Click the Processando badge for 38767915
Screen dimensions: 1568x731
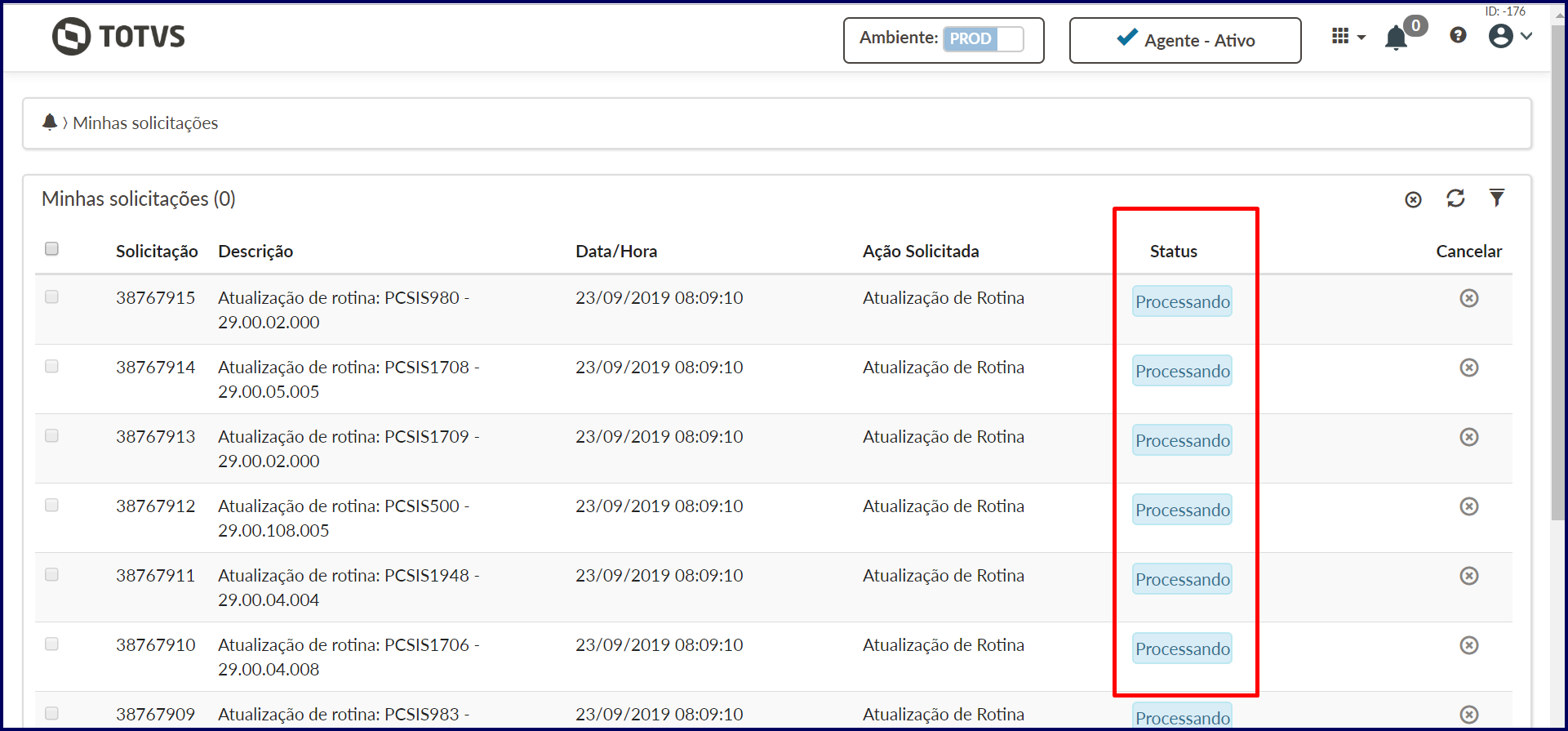pyautogui.click(x=1182, y=301)
